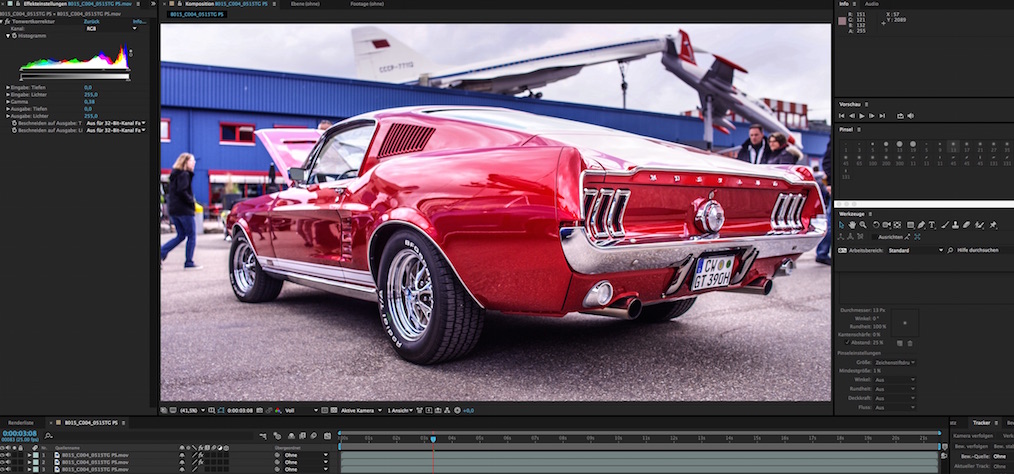Switch to the Renderliste tab
This screenshot has width=1014, height=474.
click(21, 422)
